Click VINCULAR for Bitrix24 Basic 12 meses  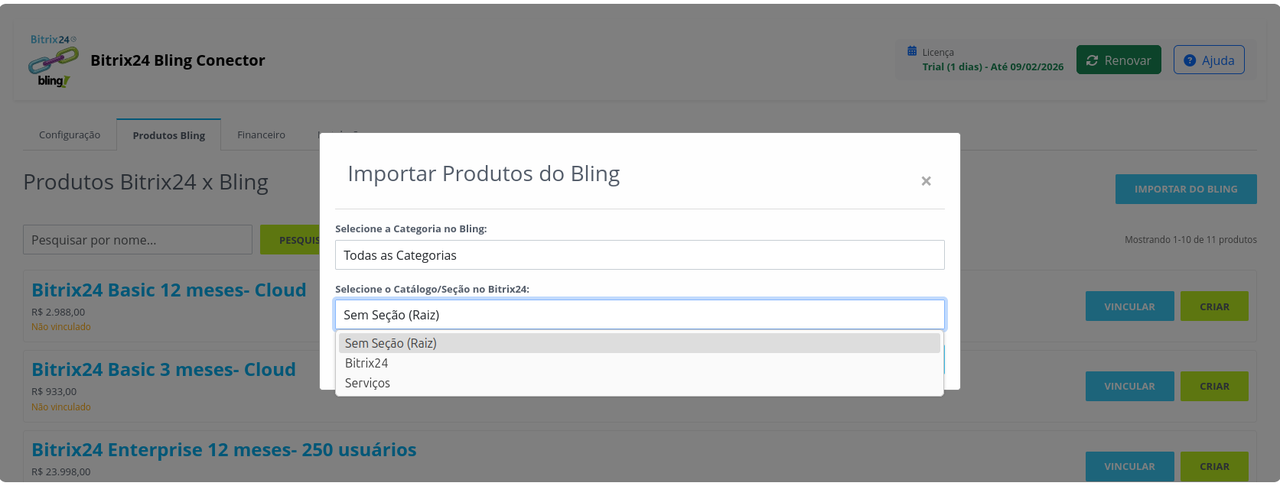point(1129,307)
